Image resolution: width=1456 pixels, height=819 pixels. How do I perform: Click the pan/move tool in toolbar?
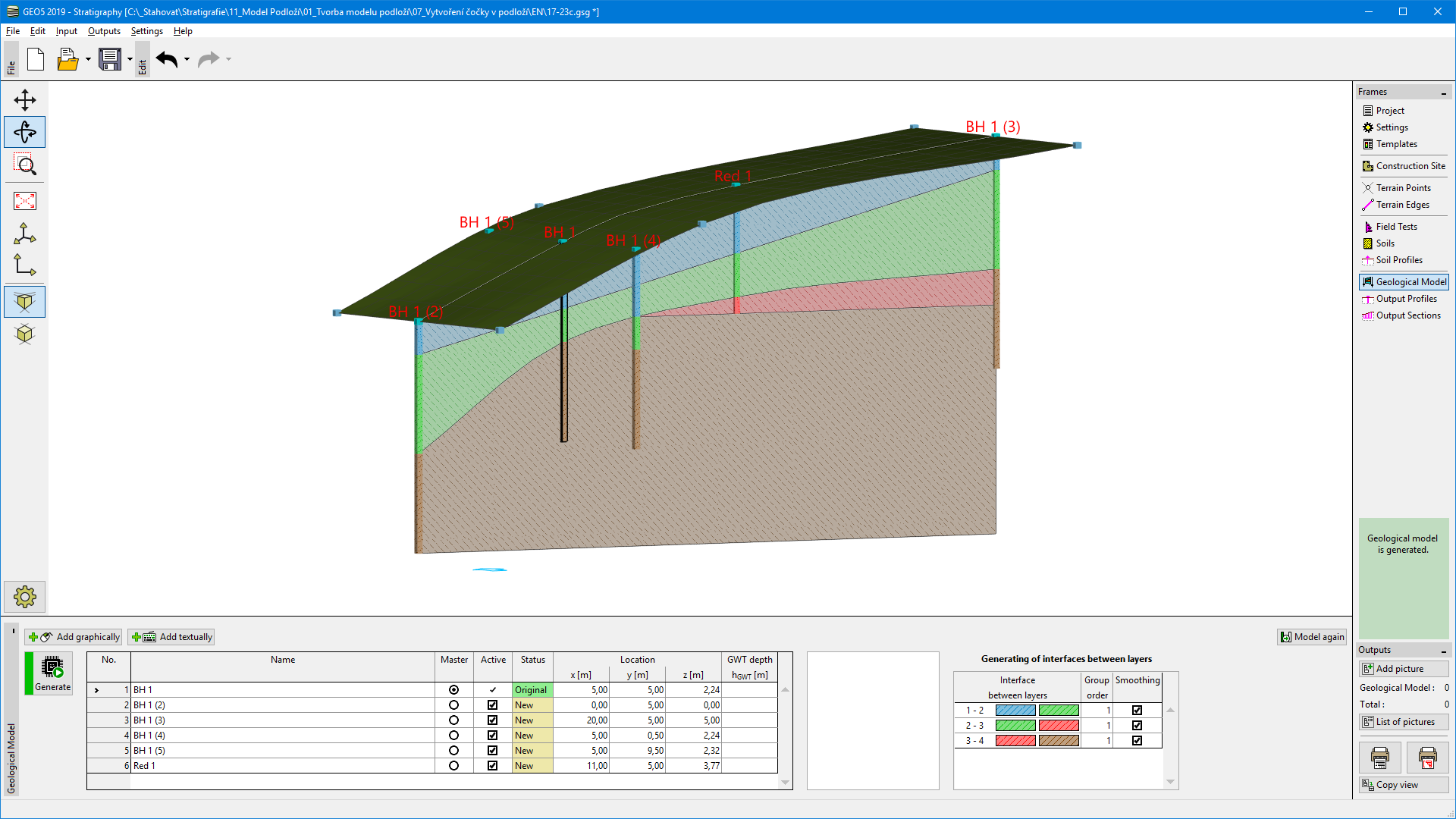click(x=25, y=99)
